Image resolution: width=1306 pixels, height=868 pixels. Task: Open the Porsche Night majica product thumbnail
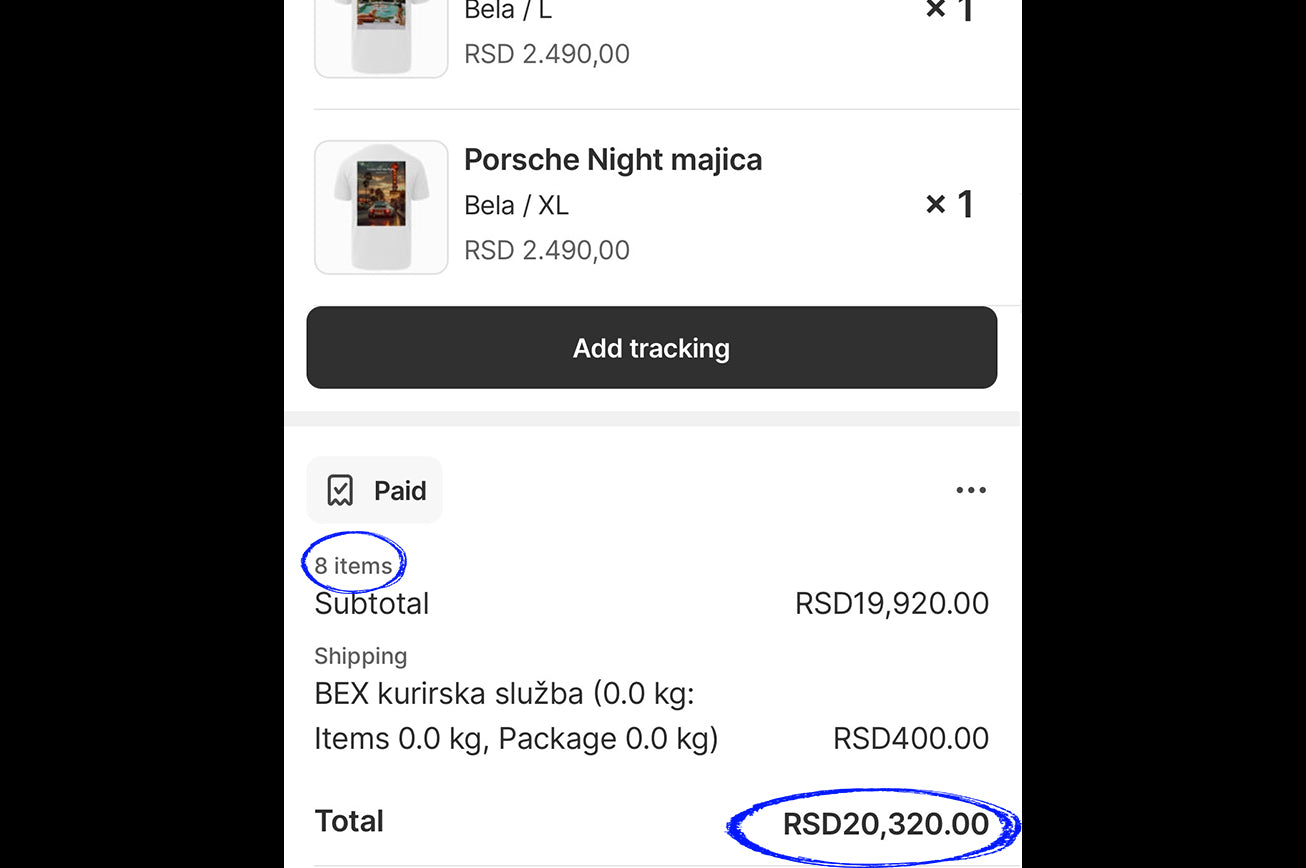(x=381, y=207)
